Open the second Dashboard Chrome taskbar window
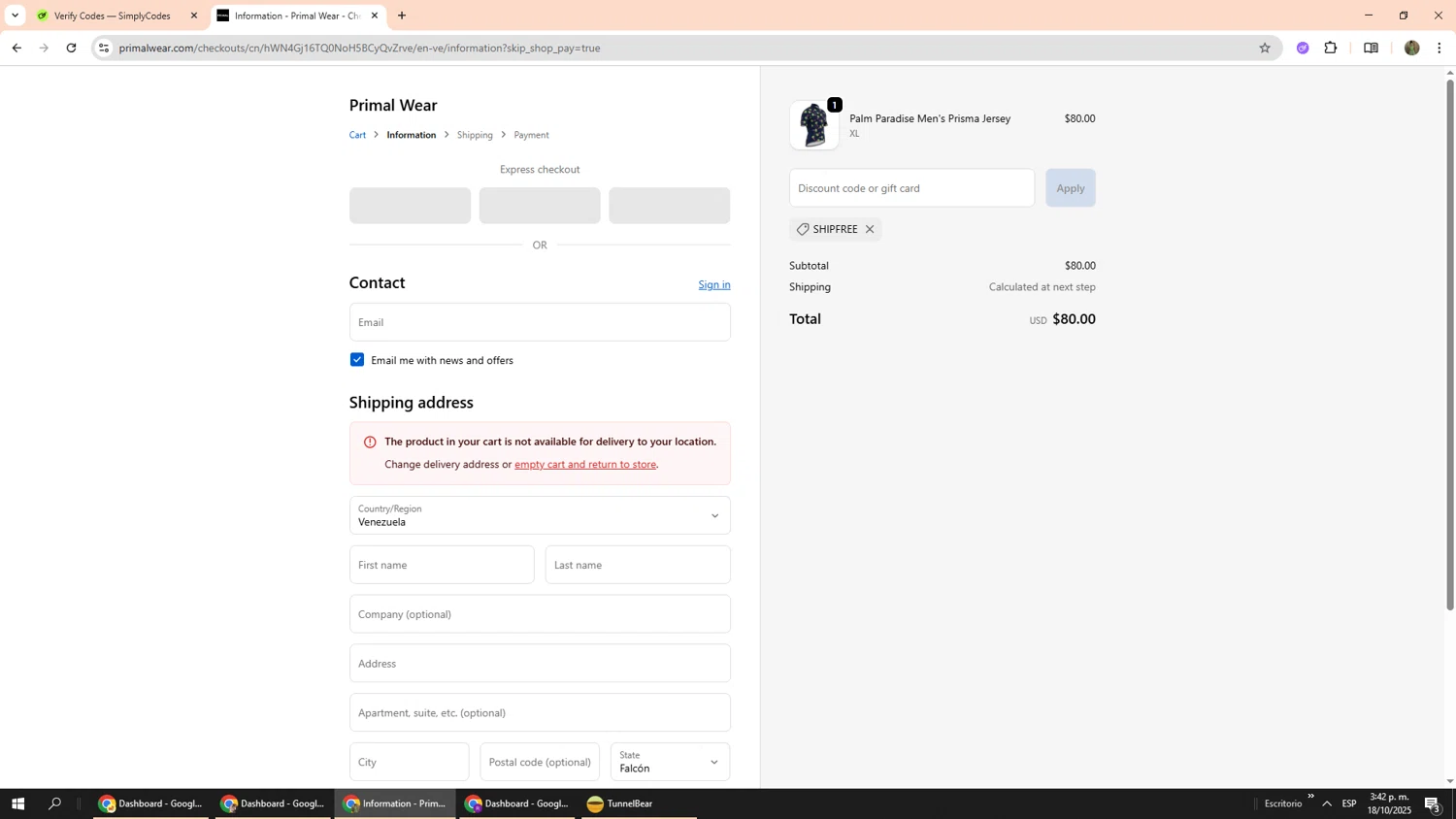Screen dimensions: 1456x819 [273, 803]
